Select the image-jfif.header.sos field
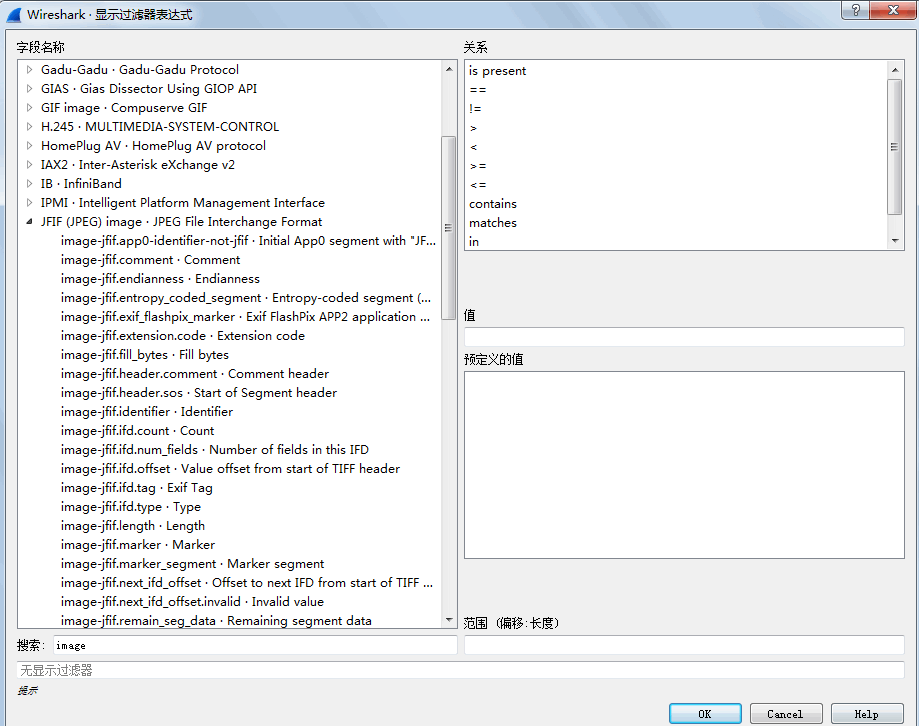The width and height of the screenshot is (919, 726). (x=199, y=393)
